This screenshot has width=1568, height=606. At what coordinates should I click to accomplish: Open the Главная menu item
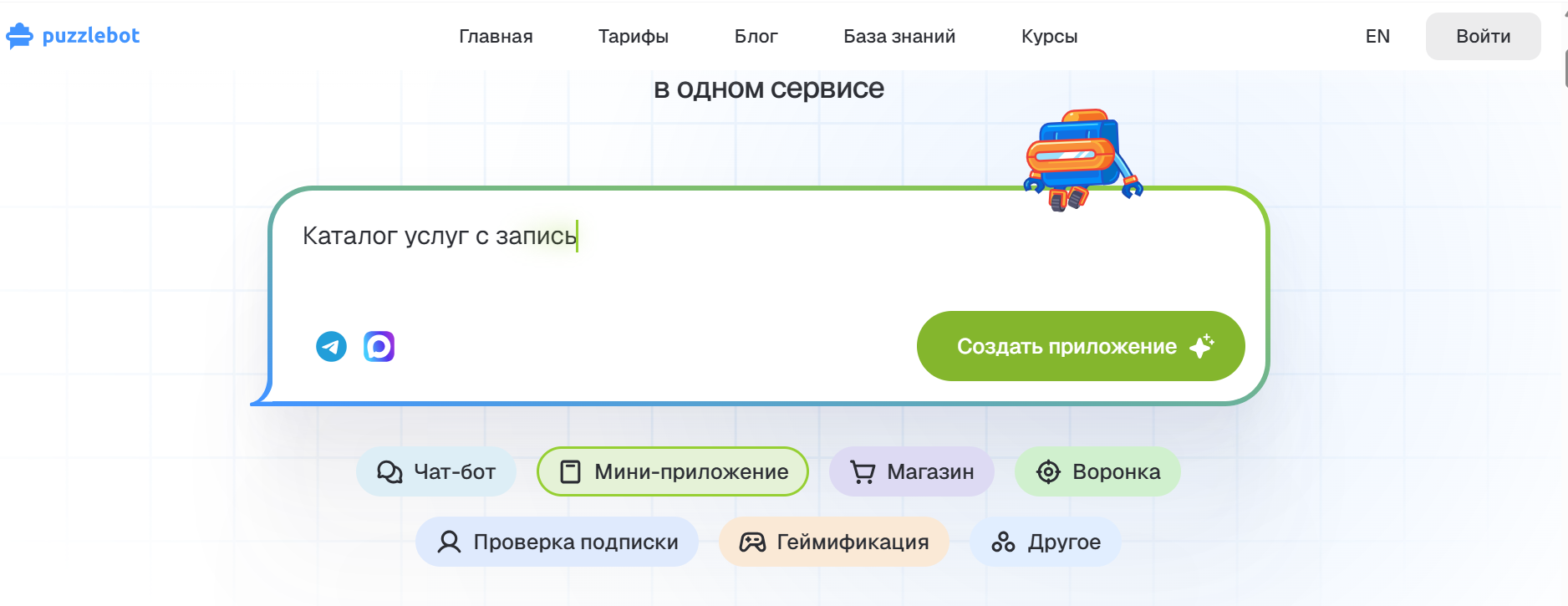(x=496, y=37)
